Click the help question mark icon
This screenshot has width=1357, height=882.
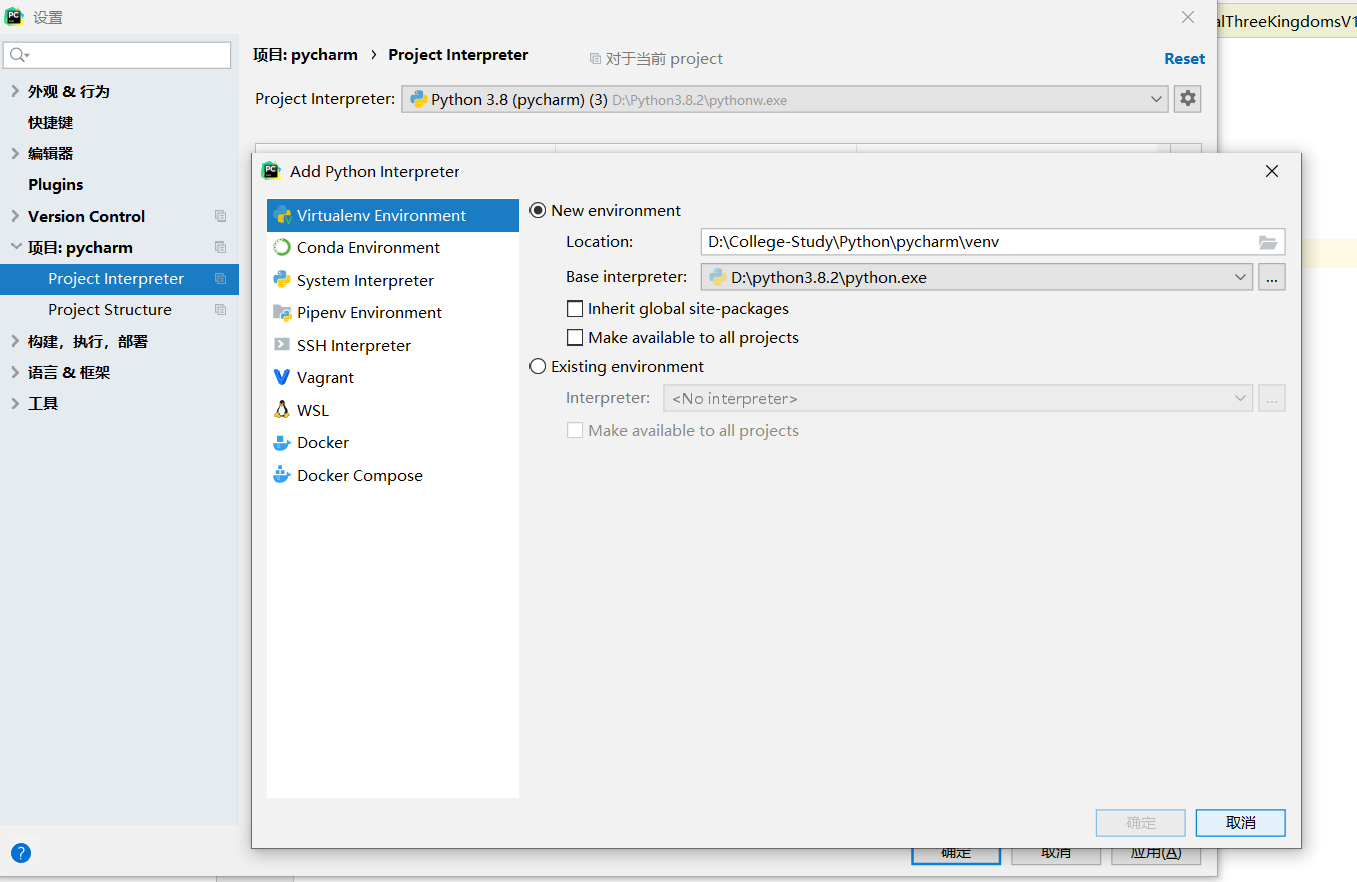pos(20,852)
